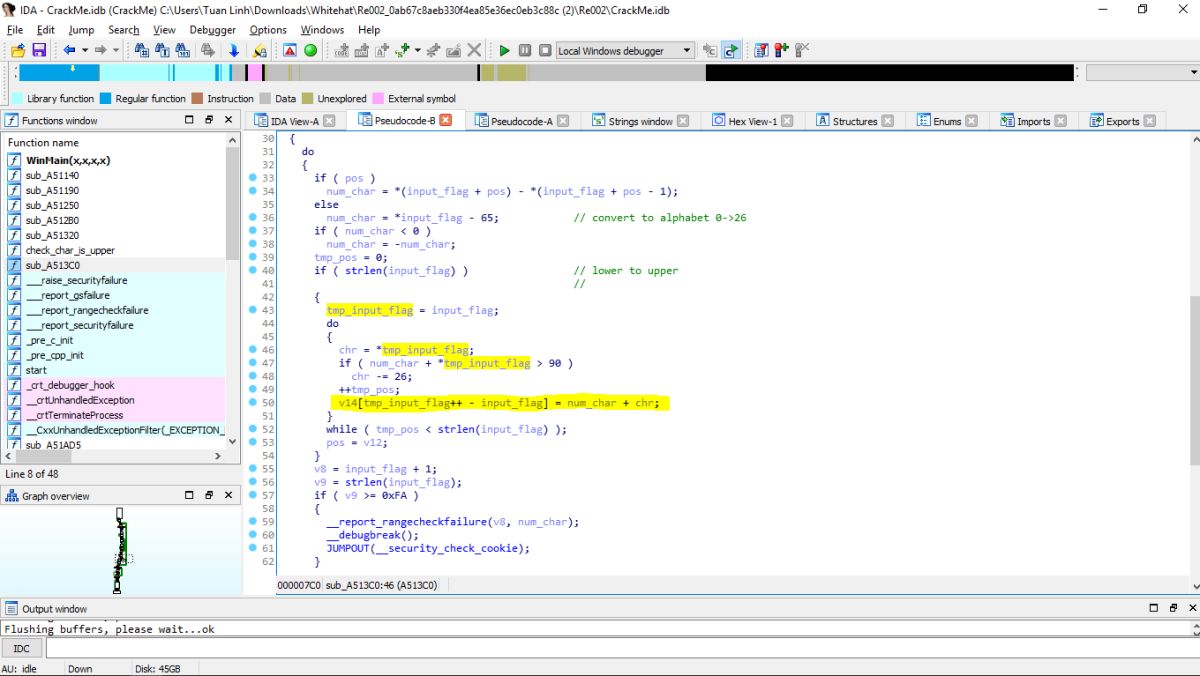The image size is (1200, 676).
Task: Expand the green plus icon dropdown arrow
Action: click(x=417, y=50)
